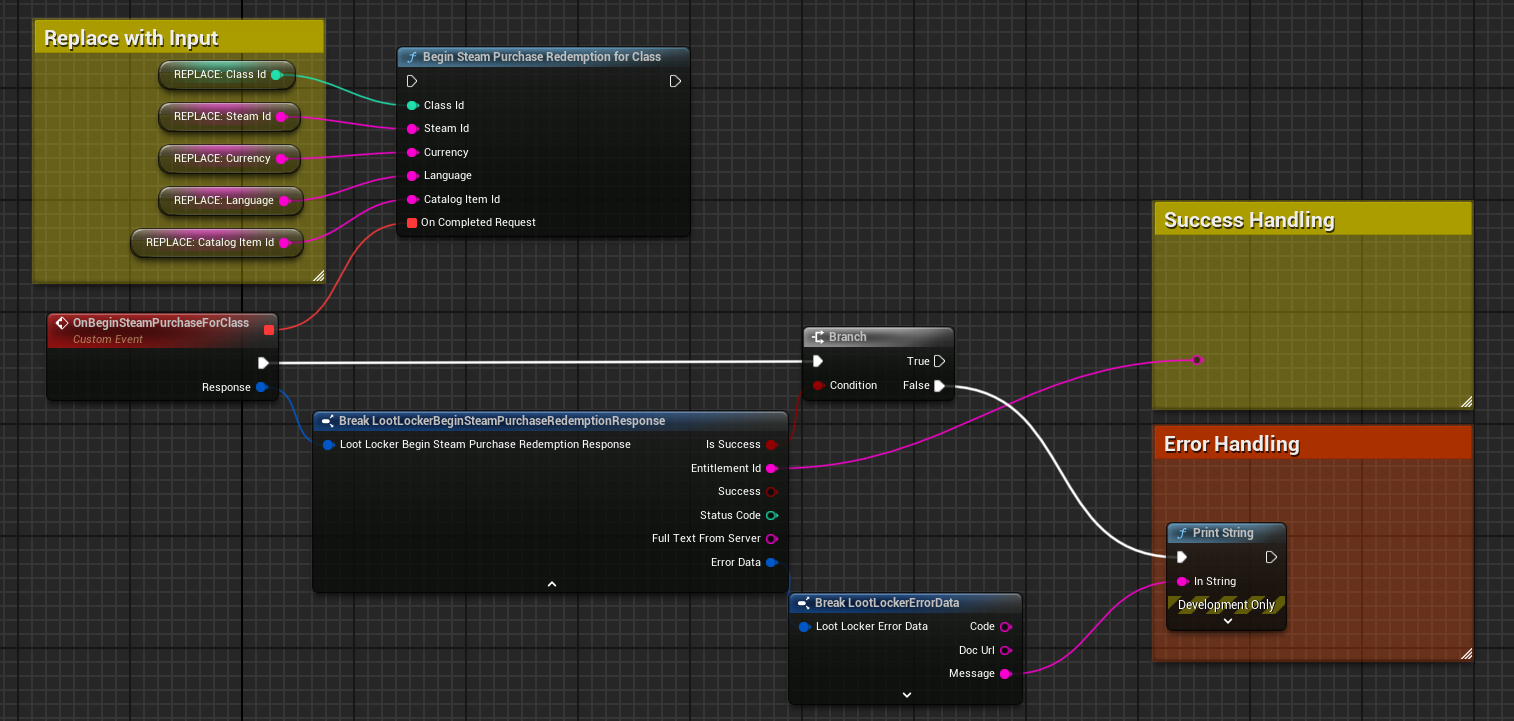Expand the Print String advanced options

[x=1227, y=621]
